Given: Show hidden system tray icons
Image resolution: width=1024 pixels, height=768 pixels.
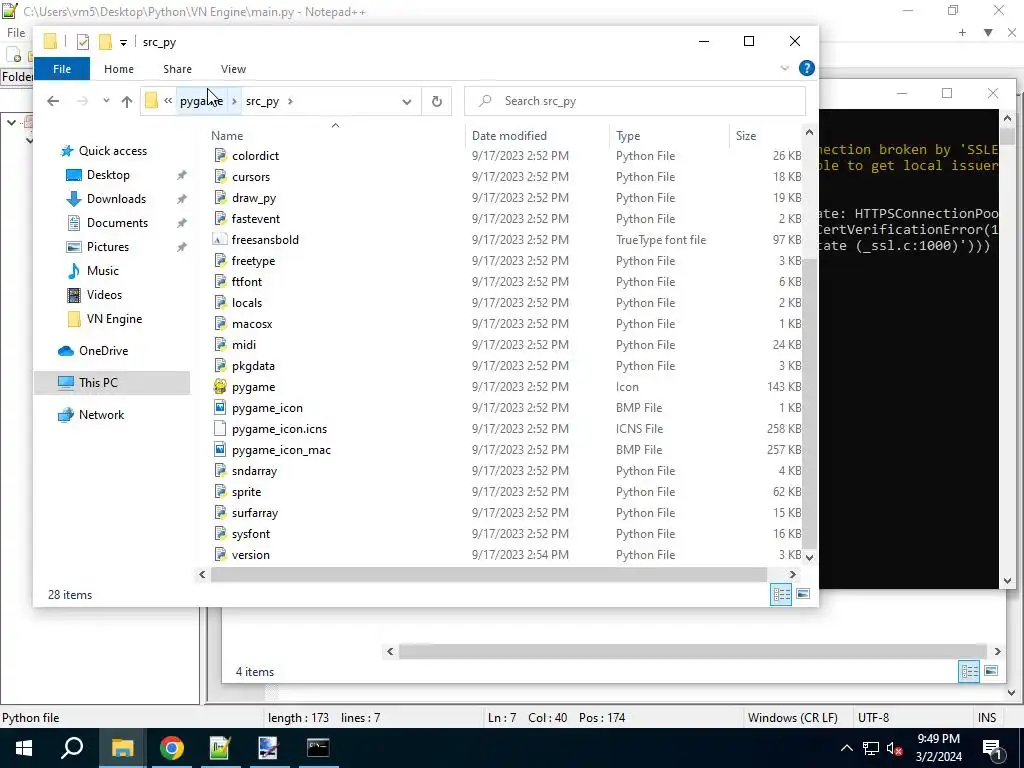Looking at the screenshot, I should click(846, 748).
